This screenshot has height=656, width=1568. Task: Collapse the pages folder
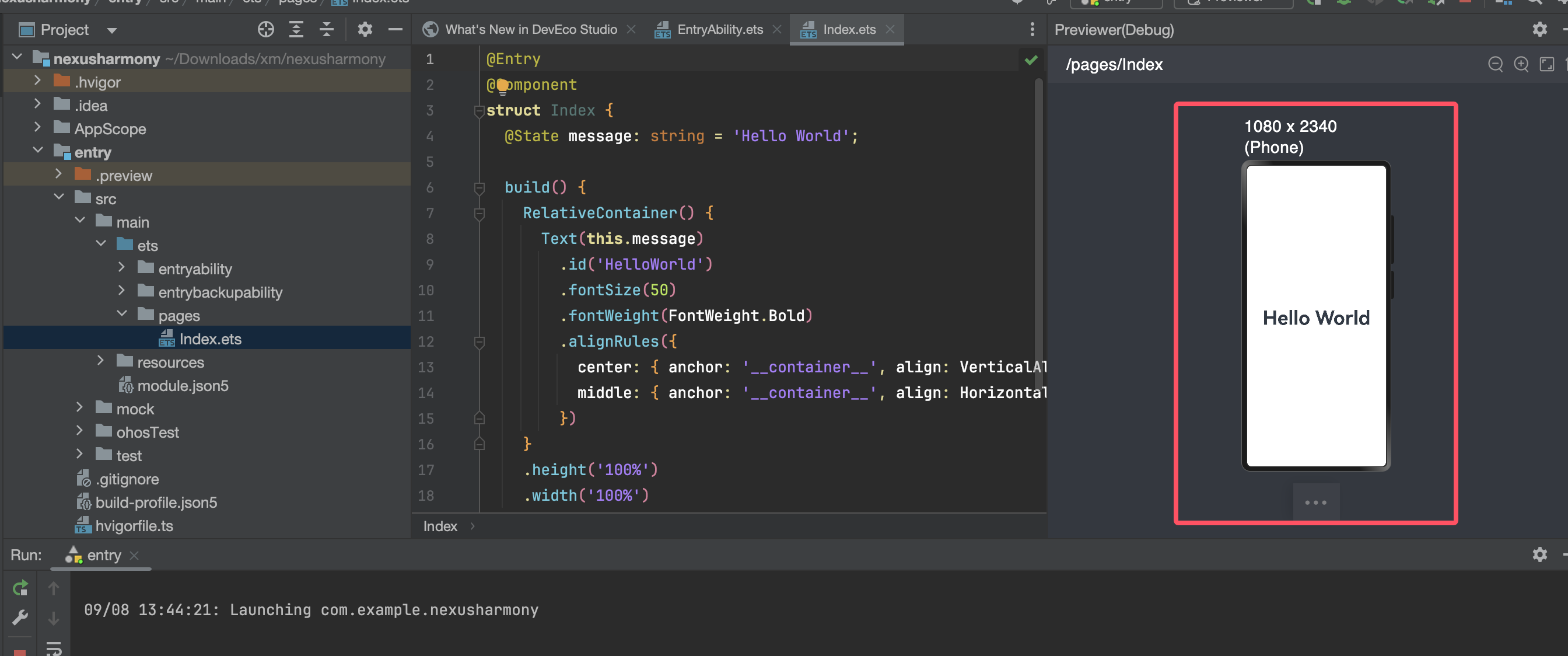(x=122, y=315)
